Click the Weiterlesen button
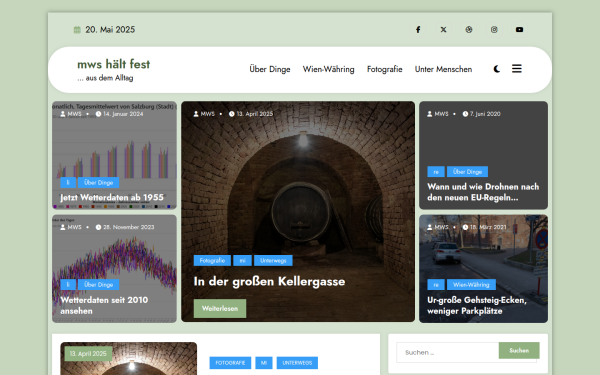 click(x=220, y=308)
